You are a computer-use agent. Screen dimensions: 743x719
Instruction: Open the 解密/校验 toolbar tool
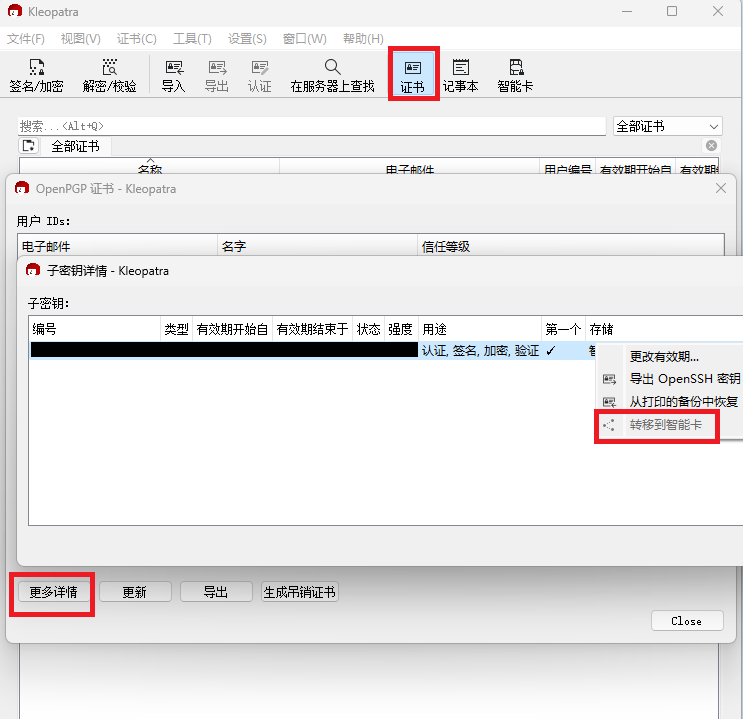coord(109,75)
